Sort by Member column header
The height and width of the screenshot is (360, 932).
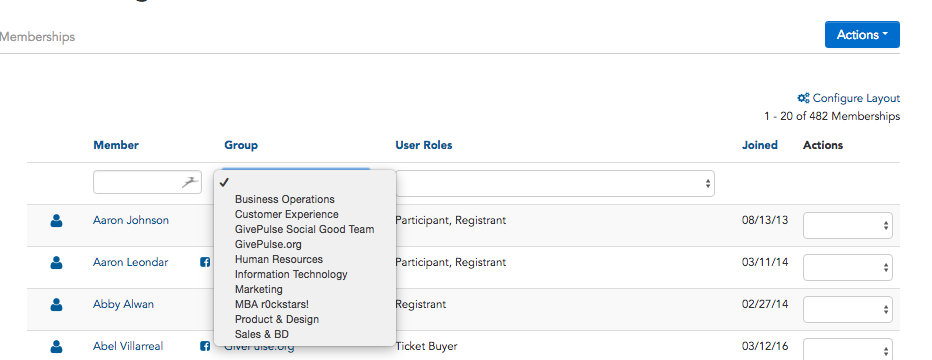click(116, 145)
